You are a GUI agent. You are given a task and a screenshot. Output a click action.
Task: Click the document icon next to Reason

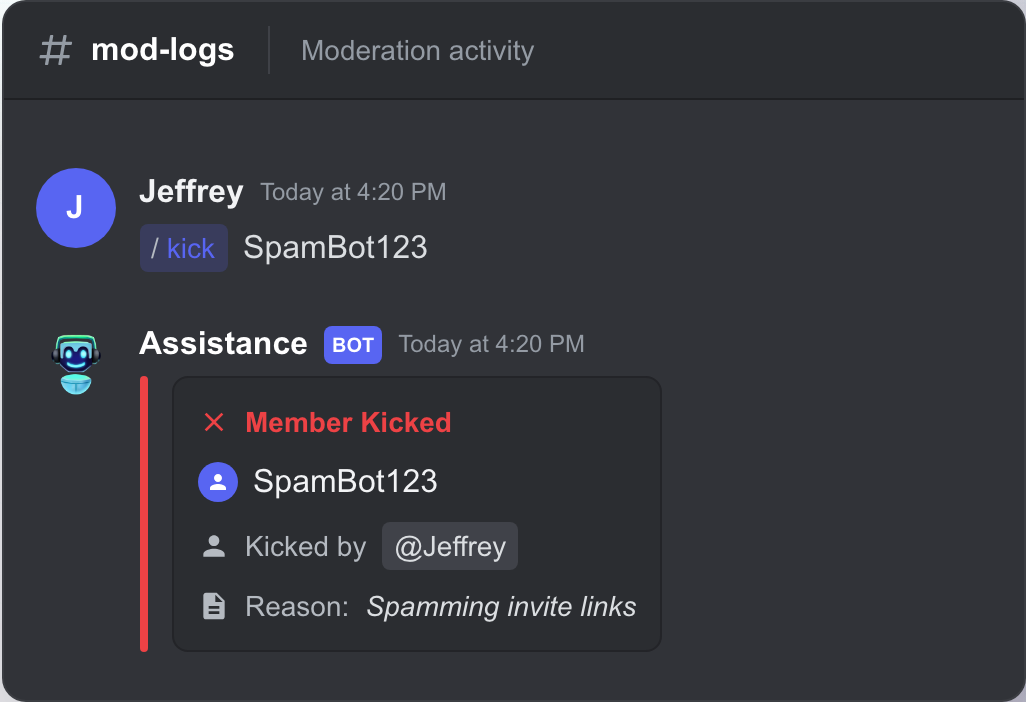click(213, 606)
